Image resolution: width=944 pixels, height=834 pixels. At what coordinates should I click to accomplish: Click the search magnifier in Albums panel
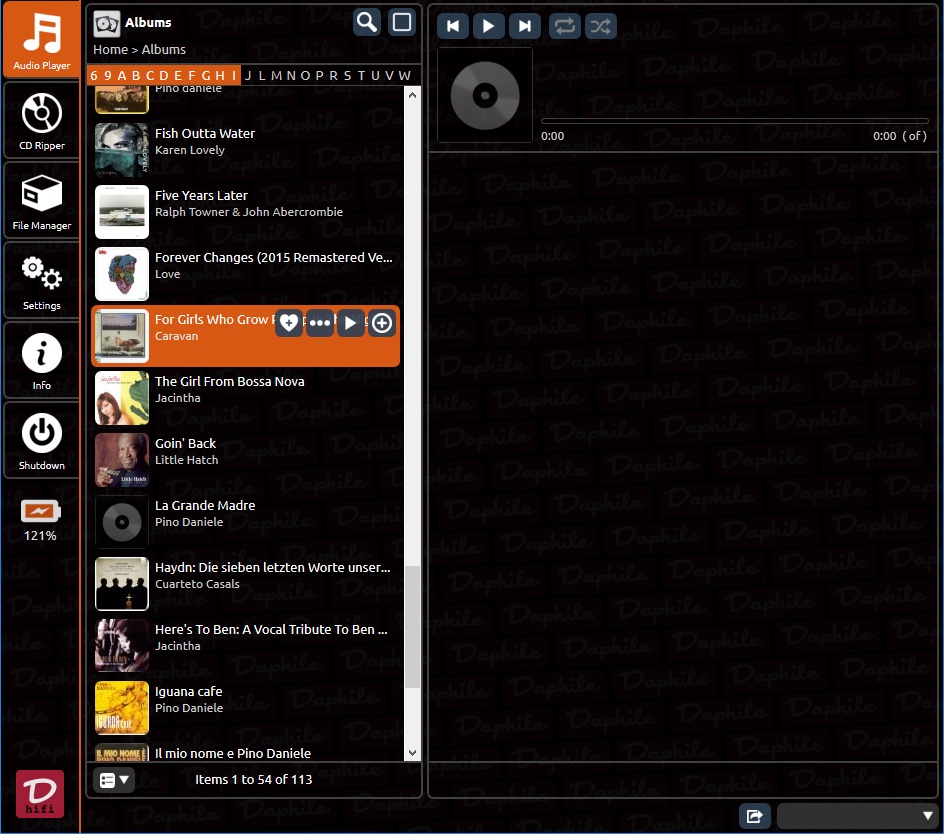tap(367, 22)
